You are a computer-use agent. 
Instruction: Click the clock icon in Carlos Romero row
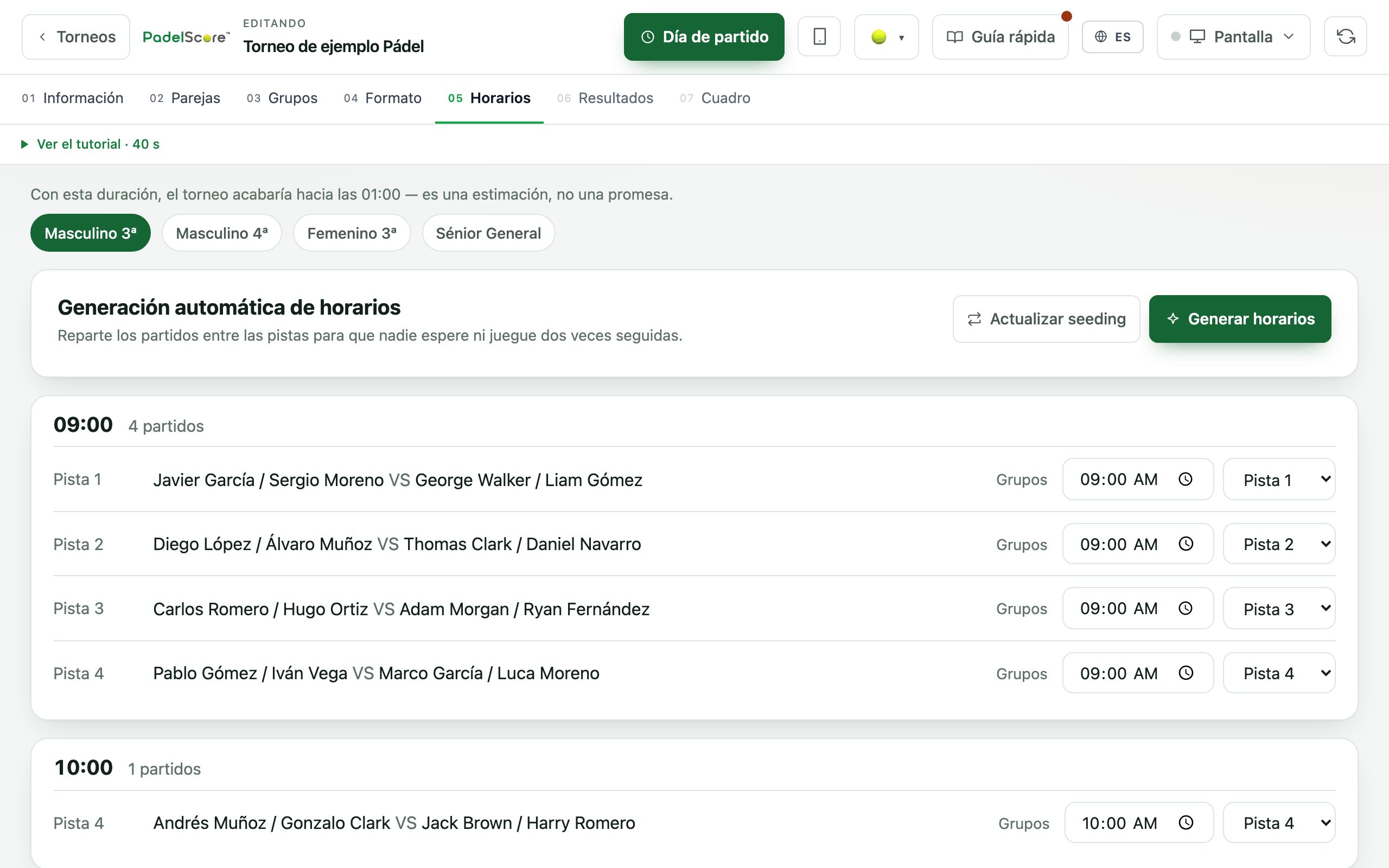(1185, 608)
